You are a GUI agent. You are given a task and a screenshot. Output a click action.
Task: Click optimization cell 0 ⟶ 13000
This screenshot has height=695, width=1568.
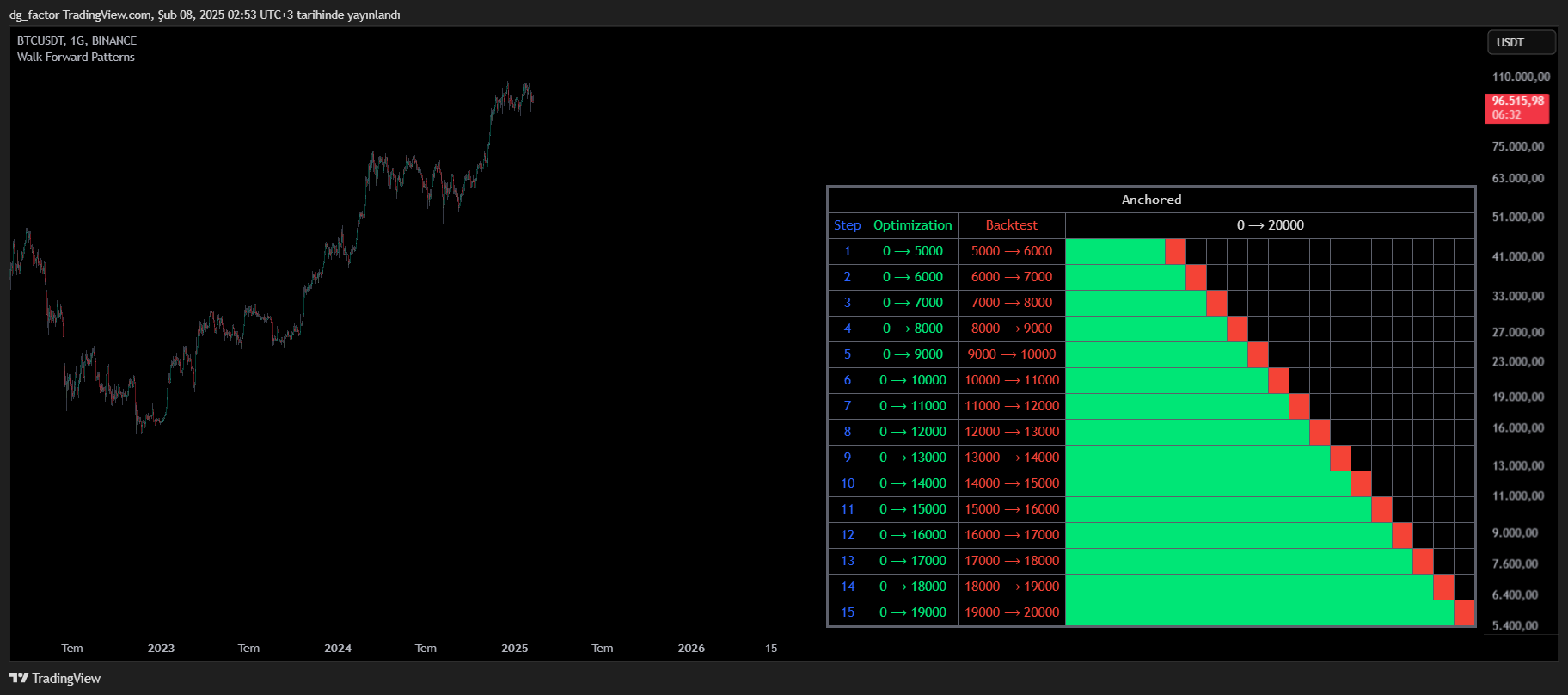click(912, 458)
